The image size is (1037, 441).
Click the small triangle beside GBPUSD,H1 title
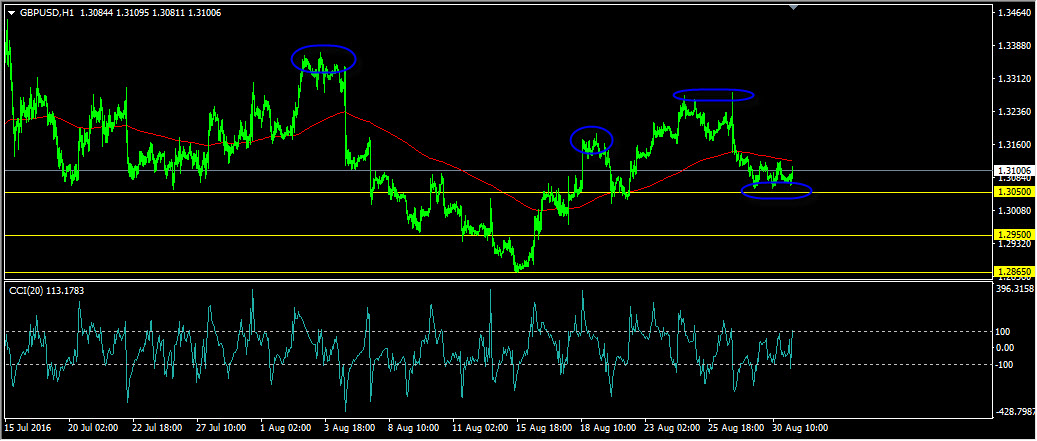coord(11,12)
